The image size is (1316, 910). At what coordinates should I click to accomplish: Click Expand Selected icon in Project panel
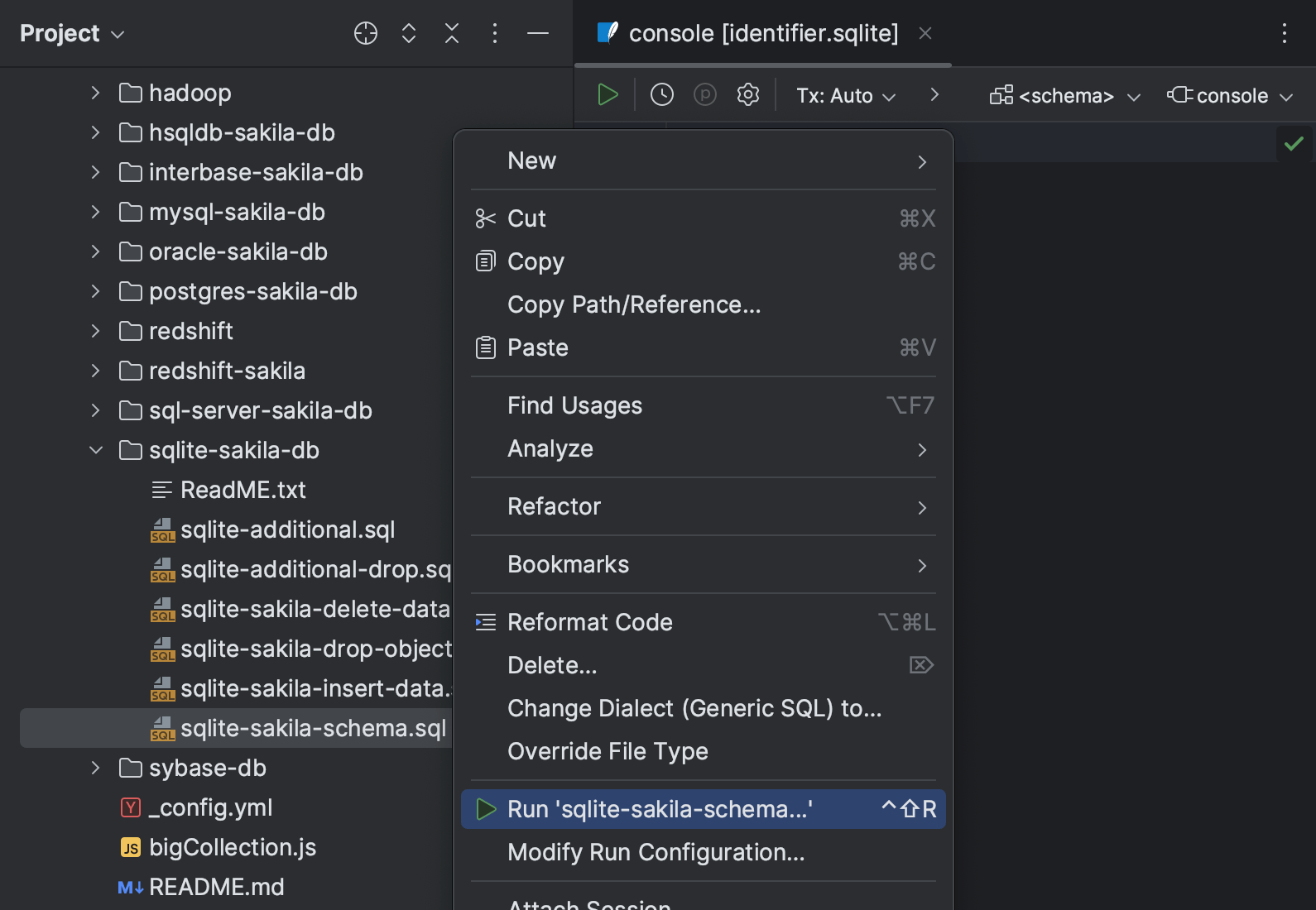409,33
